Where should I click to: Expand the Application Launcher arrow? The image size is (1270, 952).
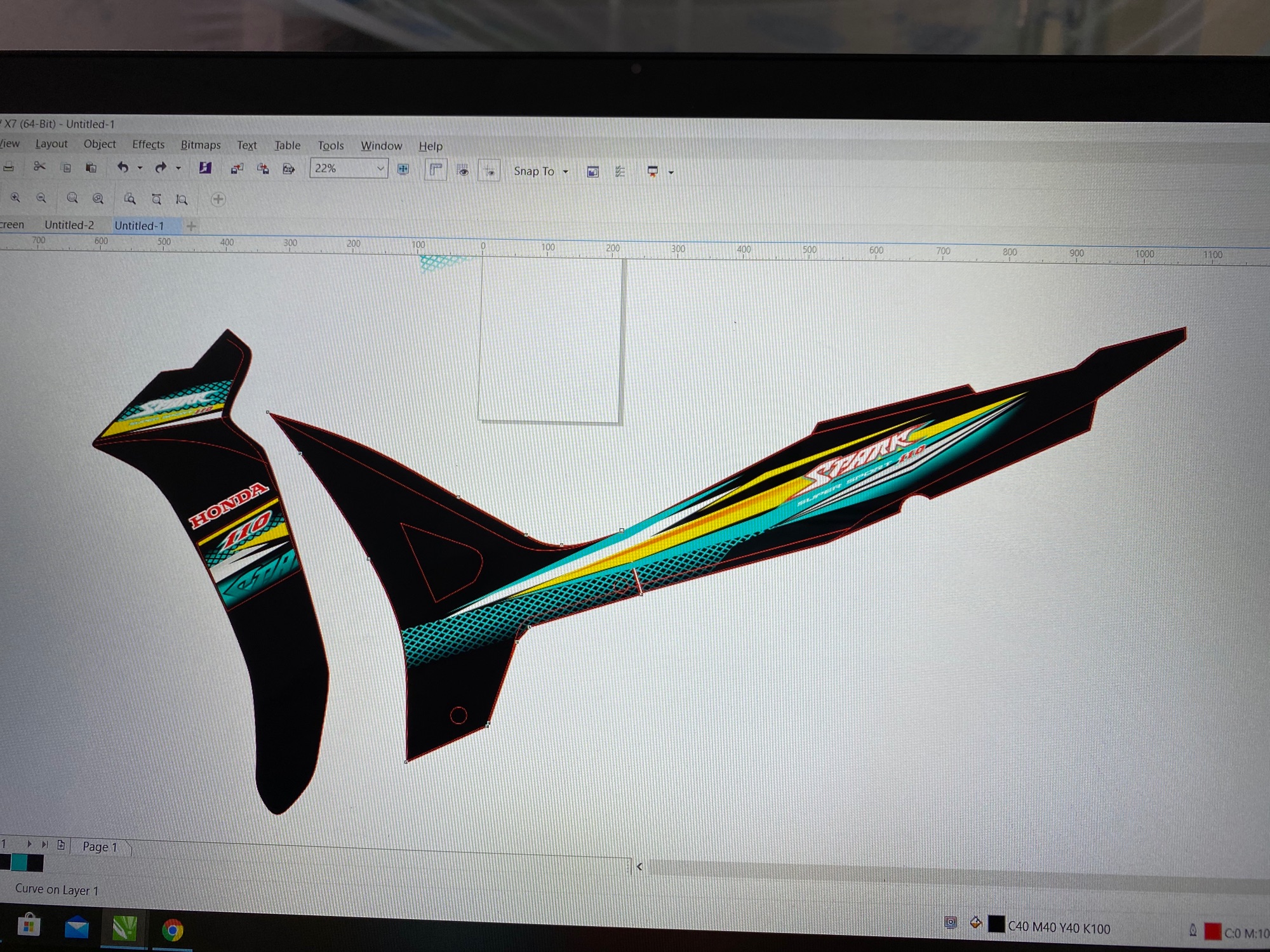pos(671,172)
